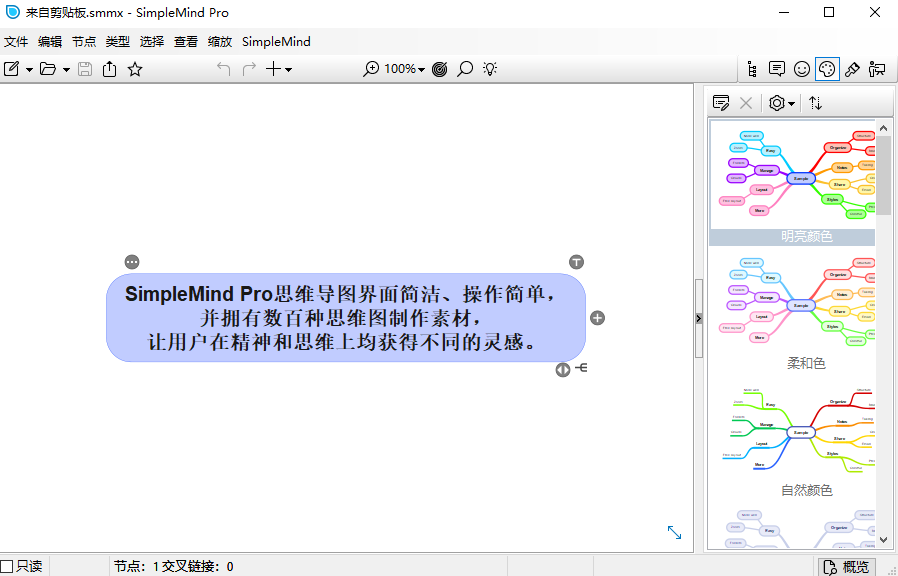Open the presentation mode icon
The width and height of the screenshot is (898, 576).
coord(877,68)
